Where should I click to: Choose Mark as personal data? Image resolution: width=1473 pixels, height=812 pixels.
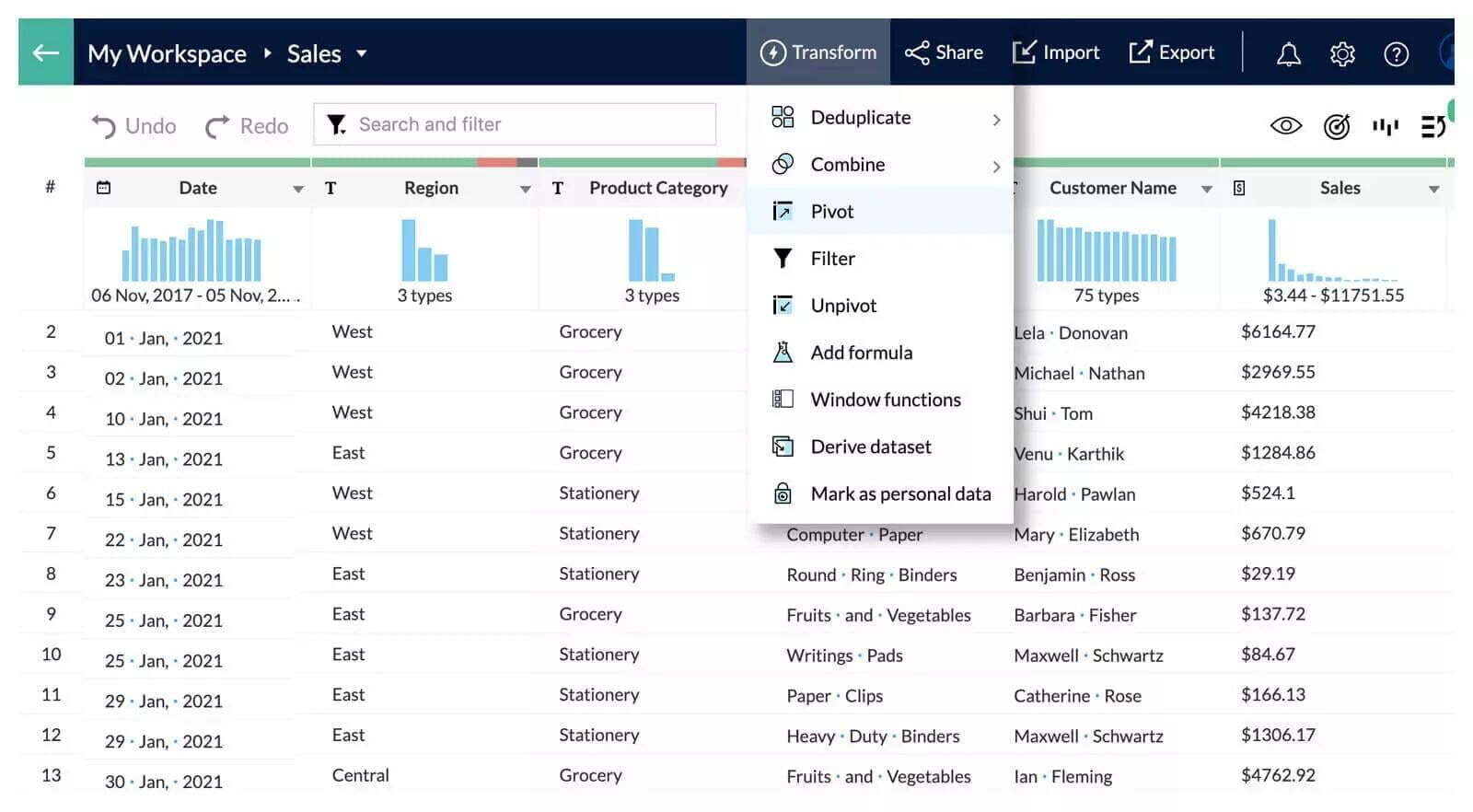click(x=881, y=493)
